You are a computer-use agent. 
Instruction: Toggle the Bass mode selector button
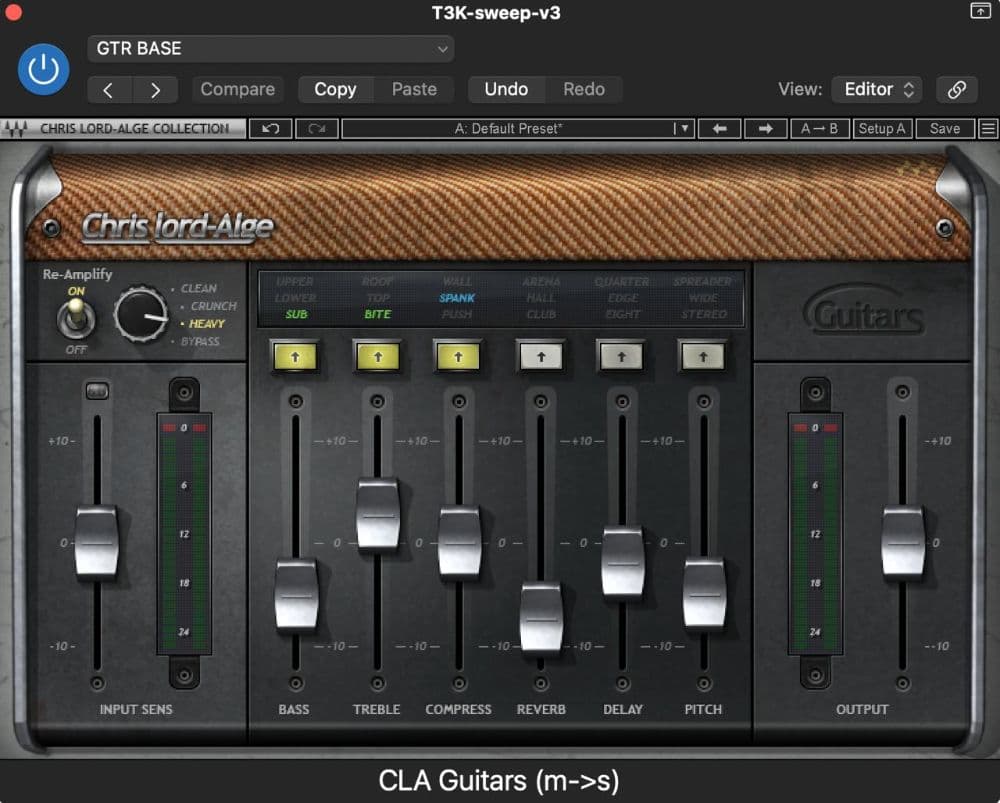[x=295, y=357]
